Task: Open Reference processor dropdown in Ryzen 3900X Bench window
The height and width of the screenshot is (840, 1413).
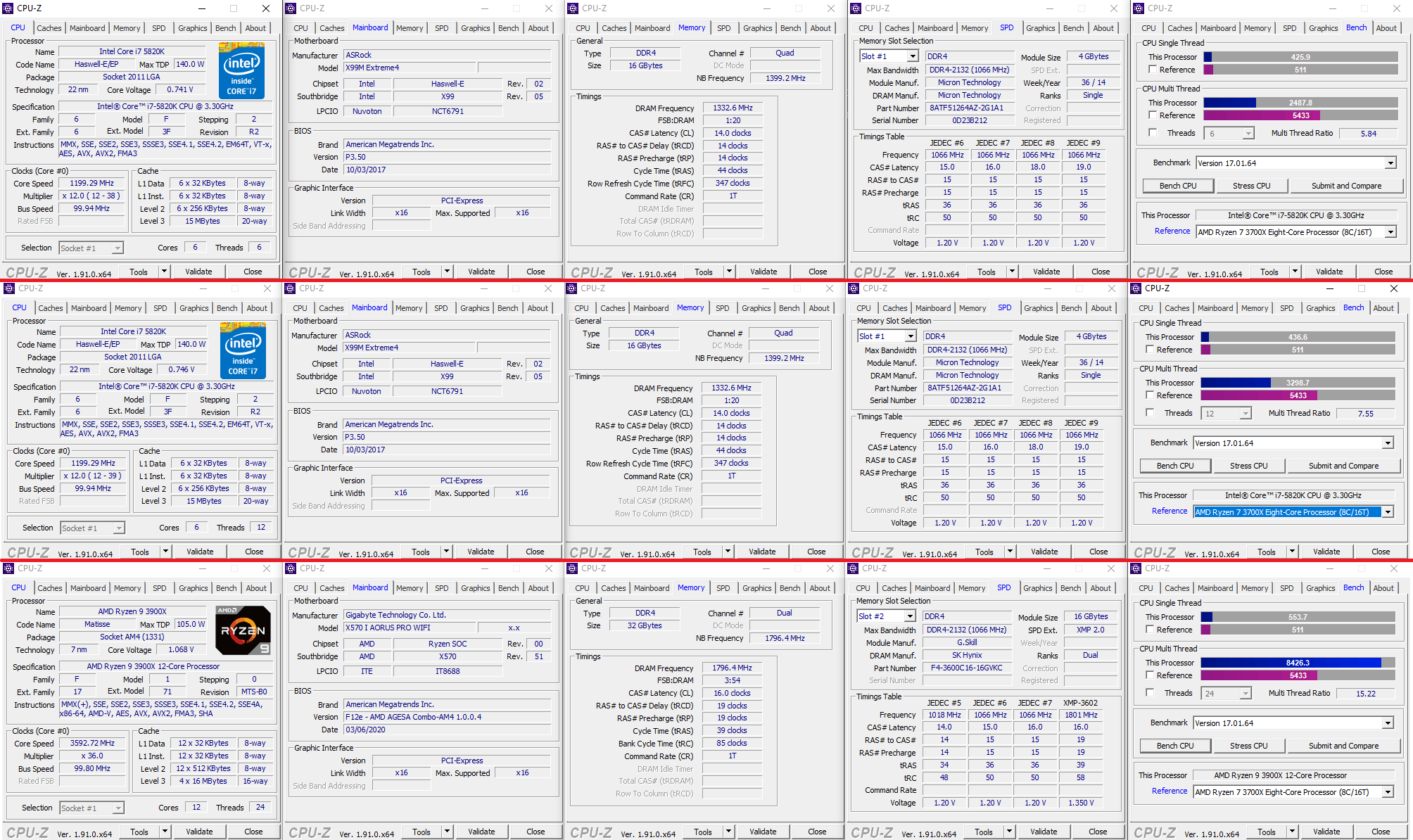Action: click(1293, 792)
